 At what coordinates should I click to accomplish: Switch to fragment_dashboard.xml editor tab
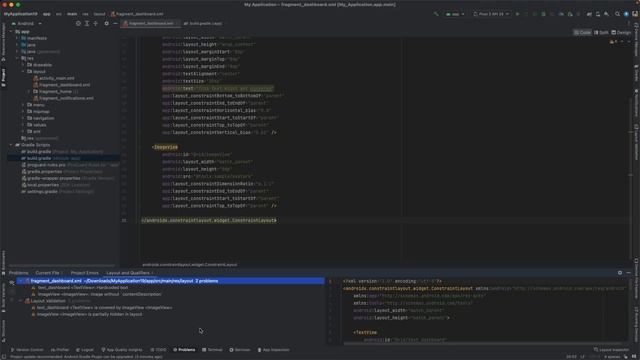pyautogui.click(x=150, y=24)
